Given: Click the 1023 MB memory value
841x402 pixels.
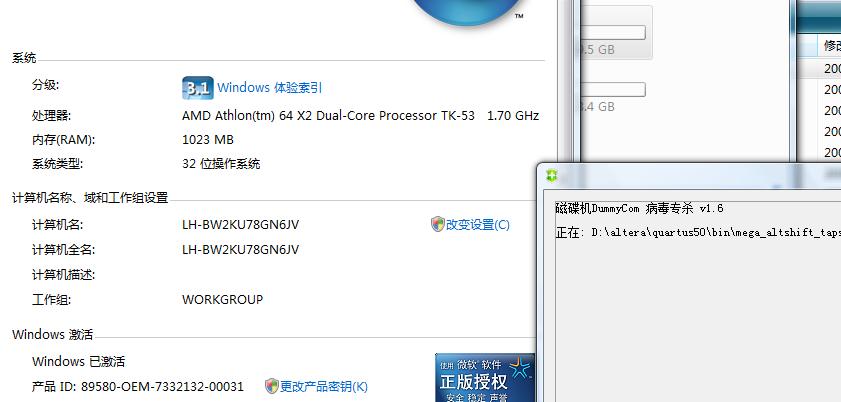Looking at the screenshot, I should 208,140.
